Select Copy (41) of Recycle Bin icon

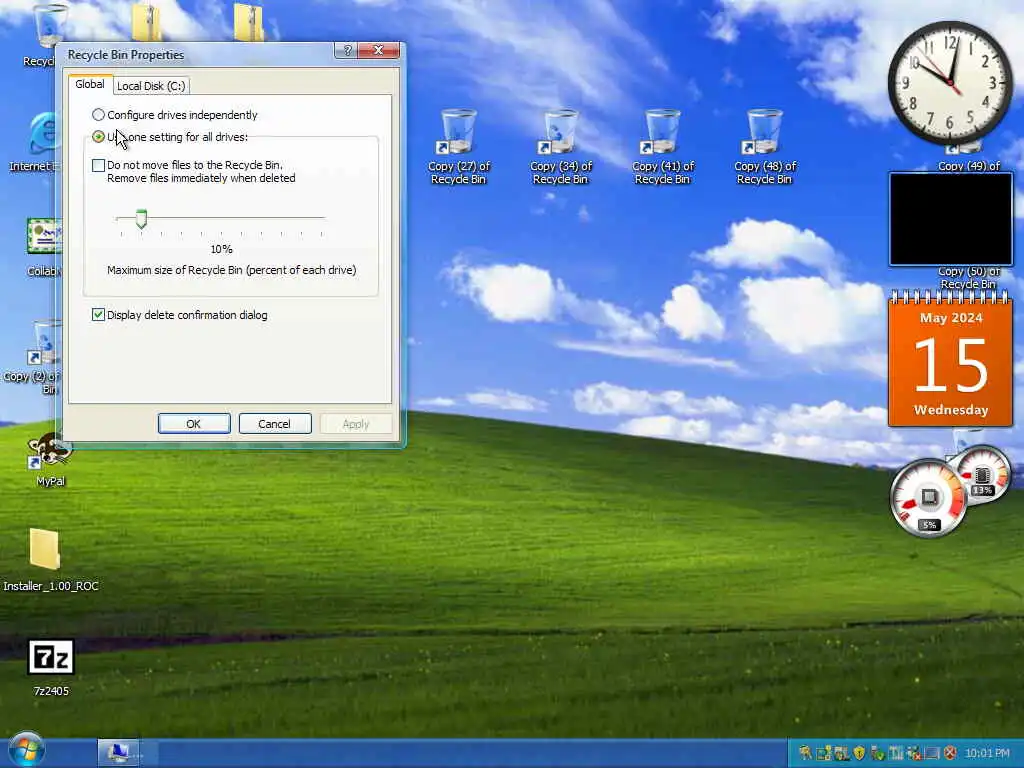(x=663, y=148)
